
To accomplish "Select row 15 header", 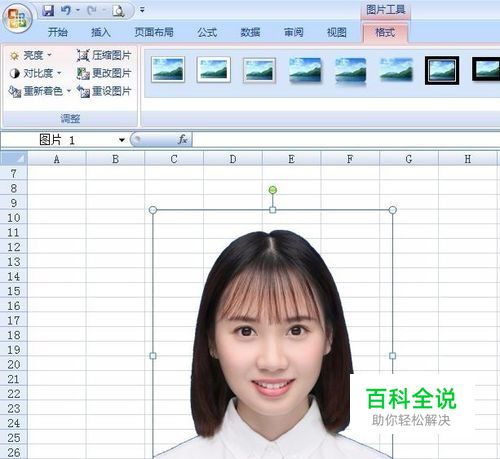I will [x=14, y=291].
